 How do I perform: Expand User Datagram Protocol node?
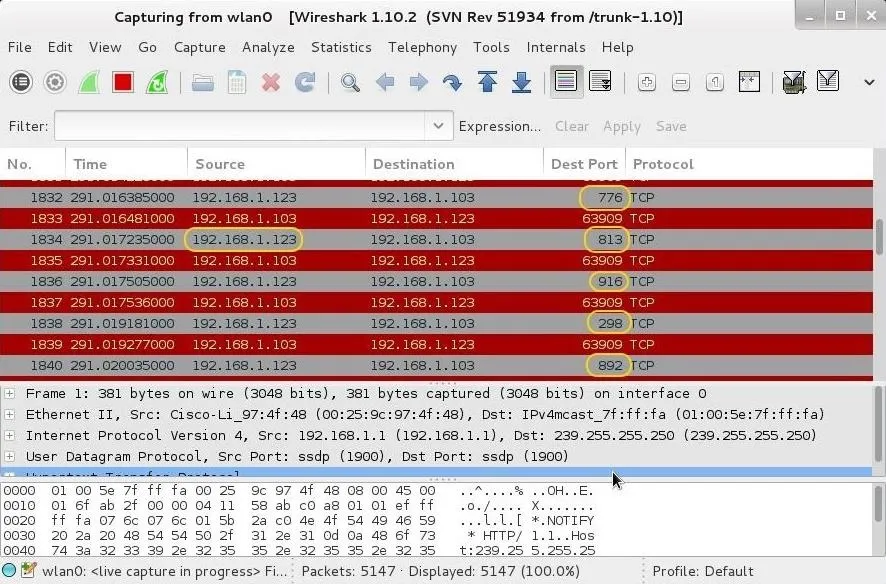(x=10, y=456)
